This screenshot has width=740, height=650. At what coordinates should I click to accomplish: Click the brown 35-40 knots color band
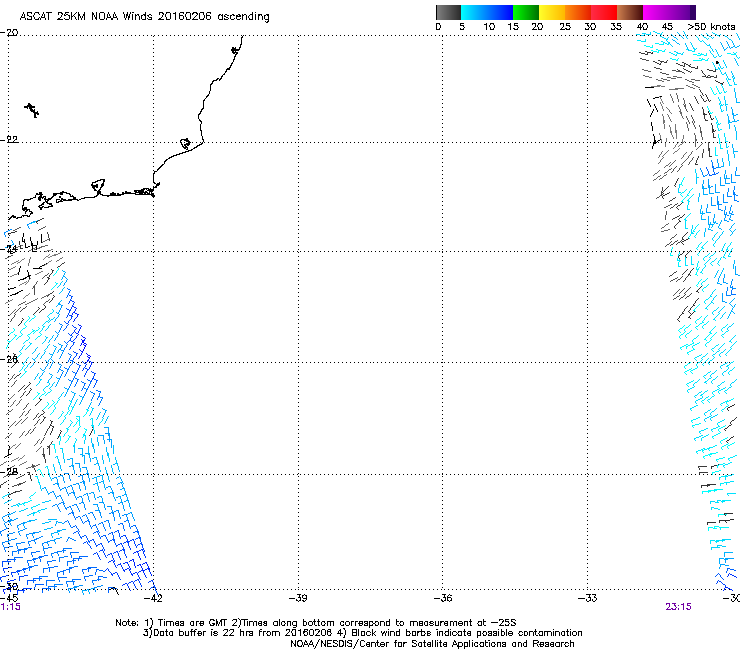pyautogui.click(x=630, y=12)
